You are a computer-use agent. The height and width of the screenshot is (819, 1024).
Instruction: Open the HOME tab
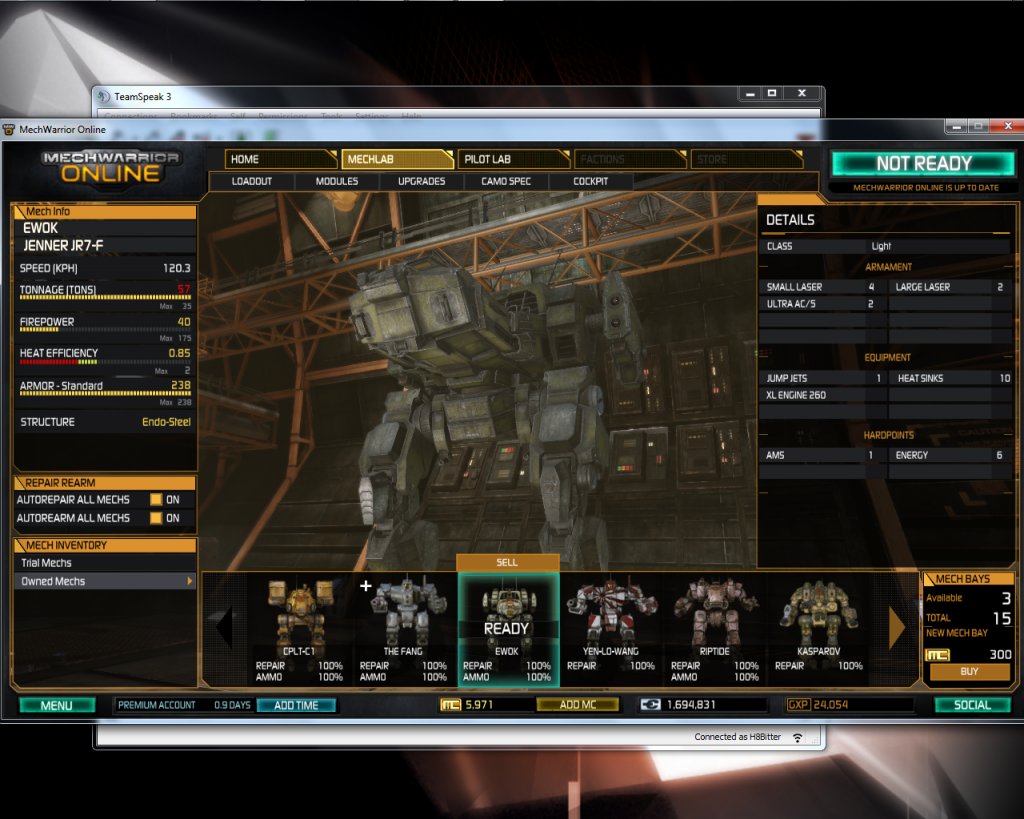coord(281,159)
